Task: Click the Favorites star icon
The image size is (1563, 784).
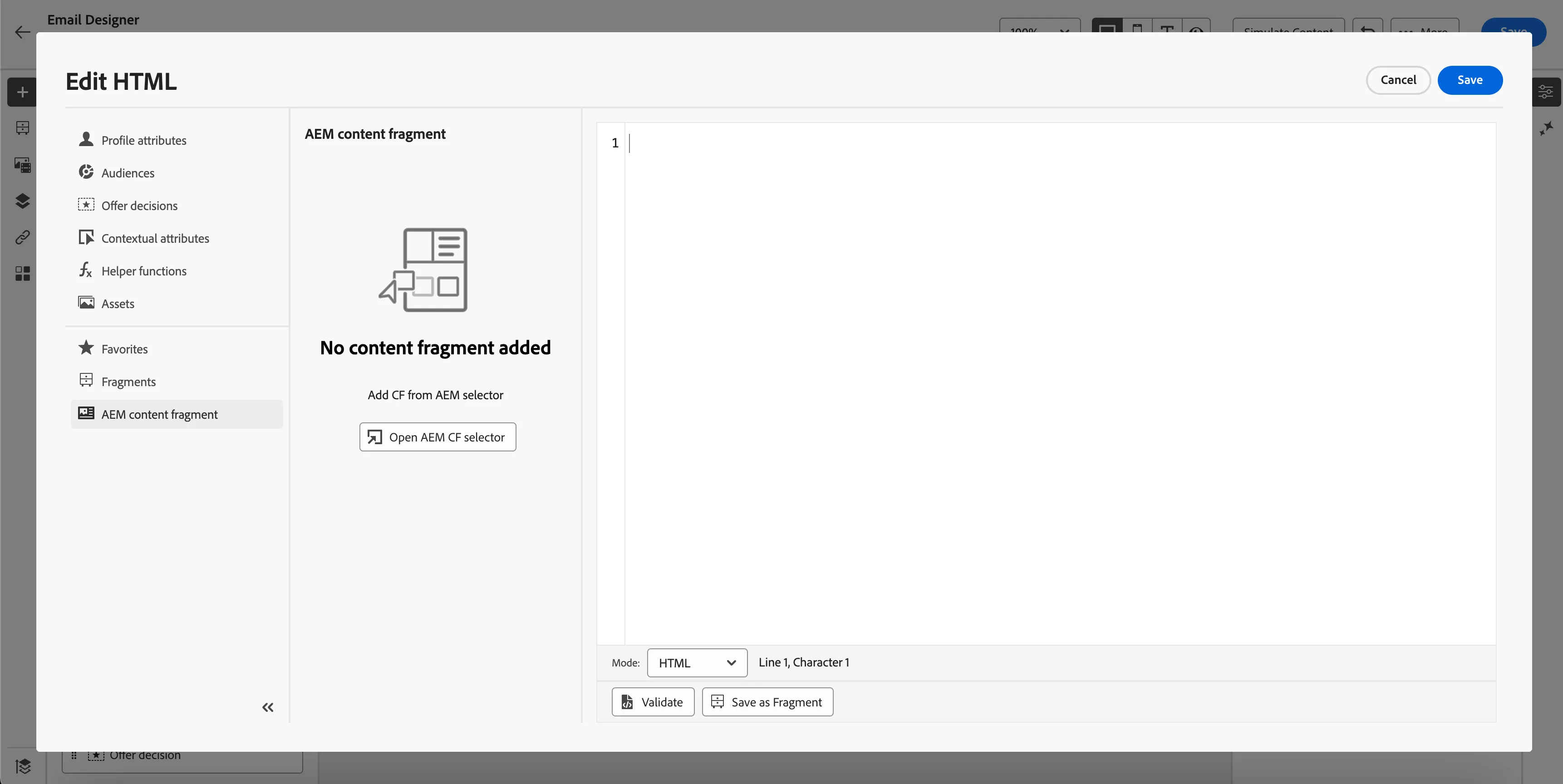Action: (x=86, y=348)
